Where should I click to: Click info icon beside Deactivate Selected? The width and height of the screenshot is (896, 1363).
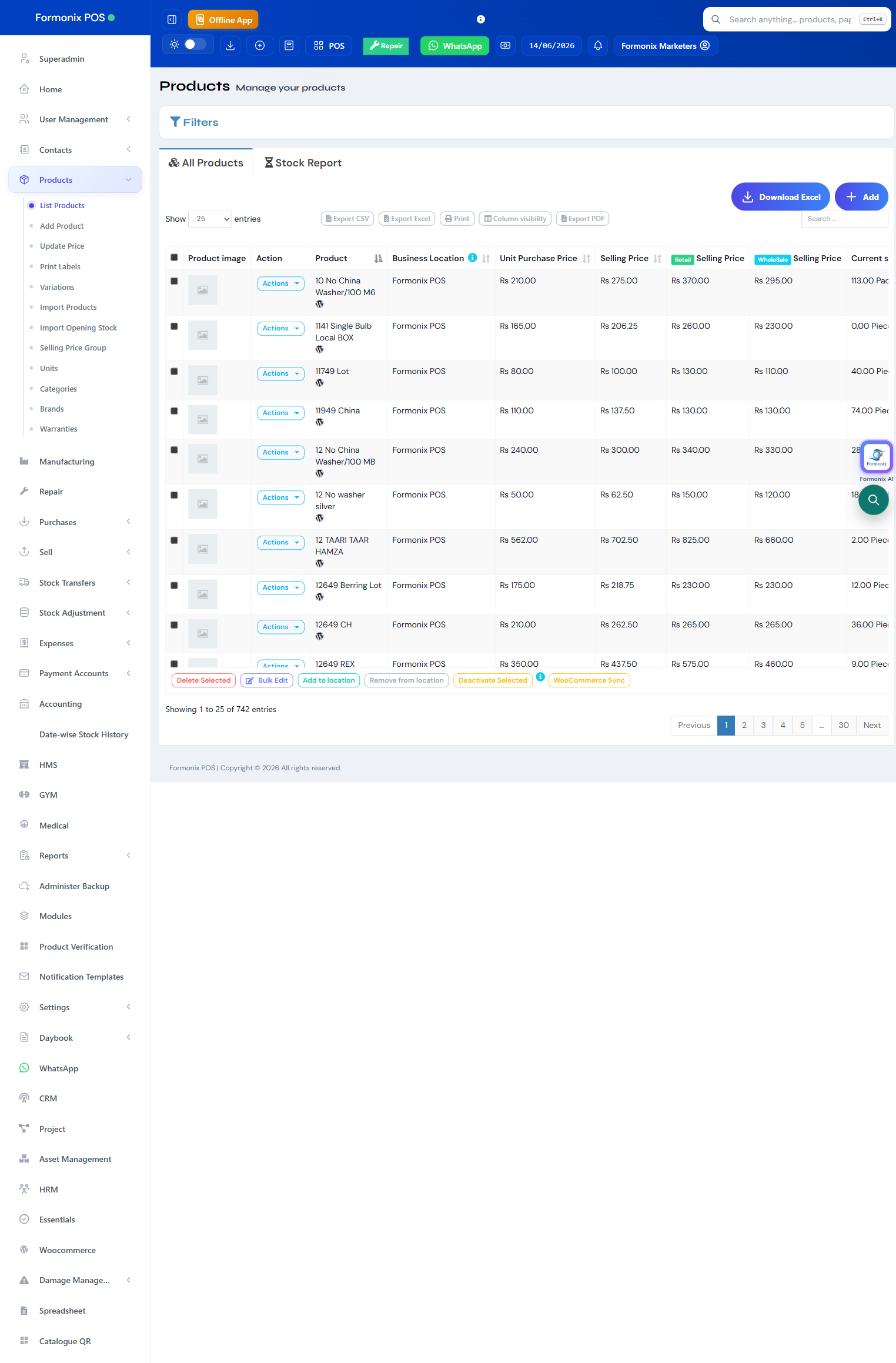(540, 677)
